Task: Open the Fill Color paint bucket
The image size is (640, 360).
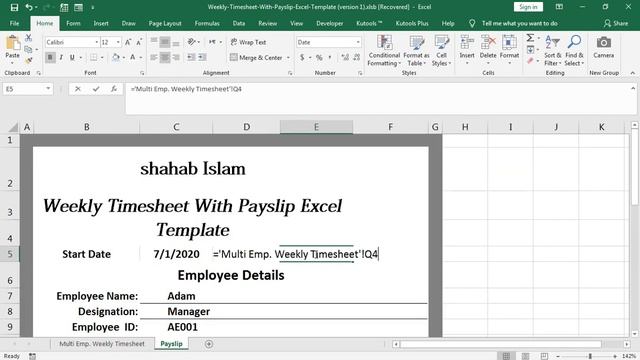Action: (x=116, y=58)
